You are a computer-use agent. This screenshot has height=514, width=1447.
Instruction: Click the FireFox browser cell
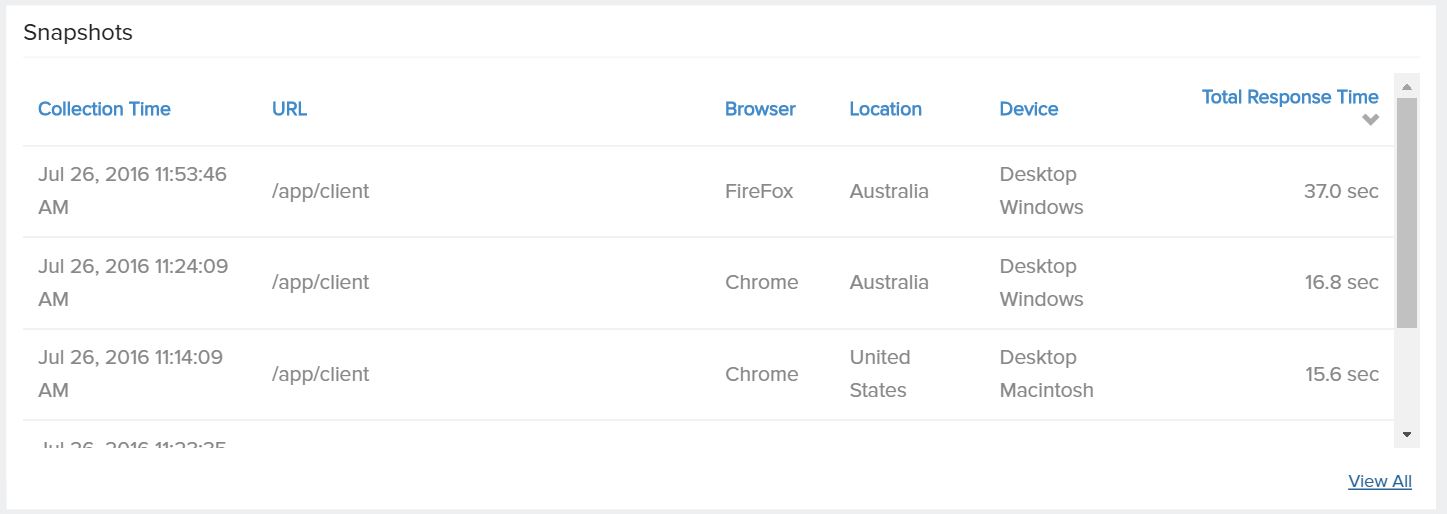tap(759, 191)
